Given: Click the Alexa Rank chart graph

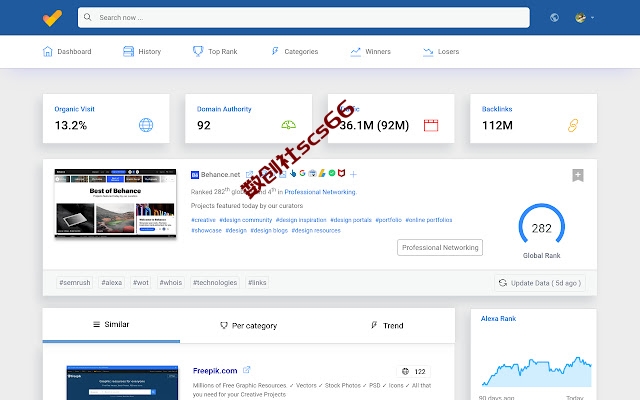Looking at the screenshot, I should (x=536, y=371).
